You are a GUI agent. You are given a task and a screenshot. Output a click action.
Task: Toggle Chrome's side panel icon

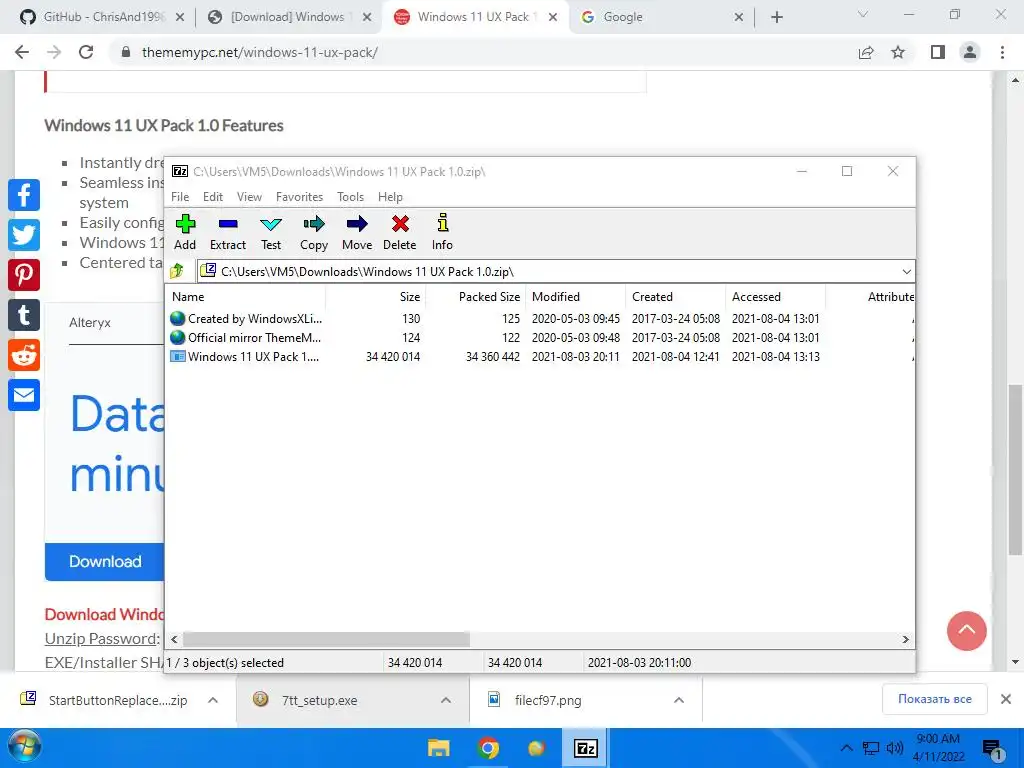[x=938, y=52]
